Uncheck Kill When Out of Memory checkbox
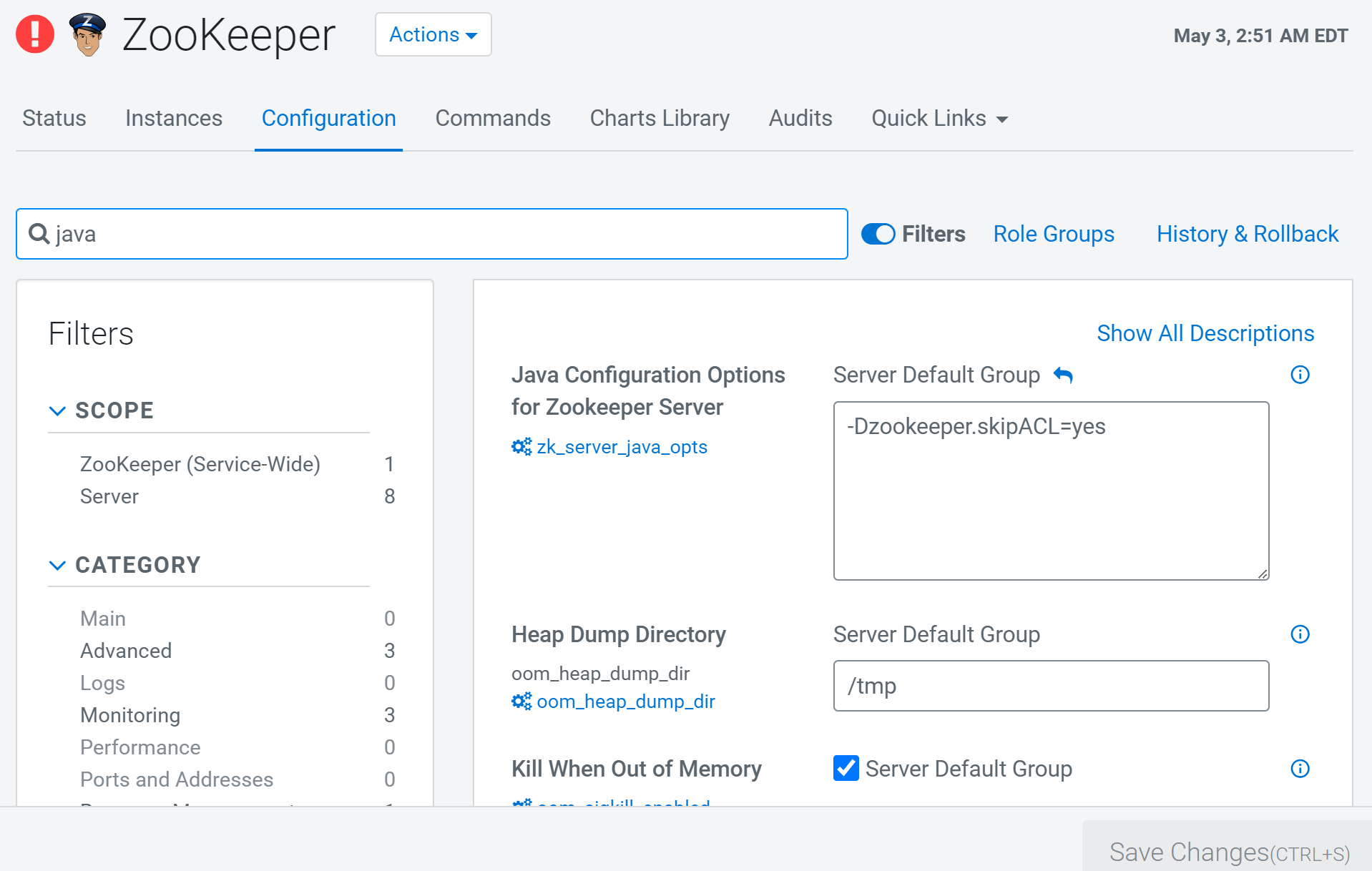Viewport: 1372px width, 871px height. (846, 768)
